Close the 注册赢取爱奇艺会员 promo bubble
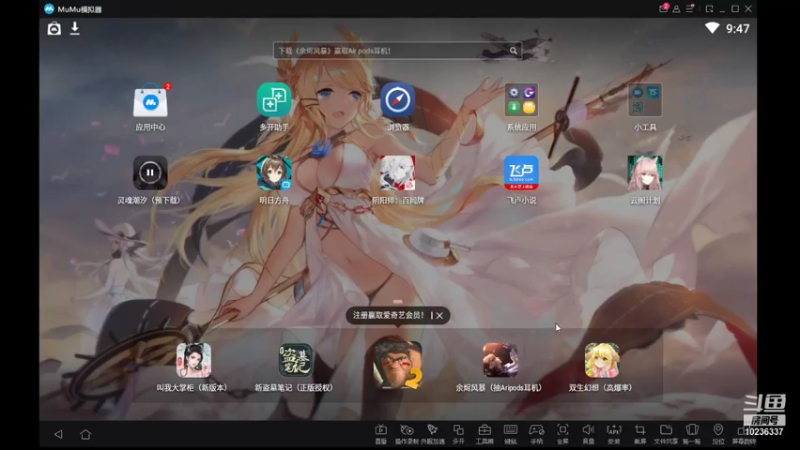The height and width of the screenshot is (450, 800). [439, 316]
